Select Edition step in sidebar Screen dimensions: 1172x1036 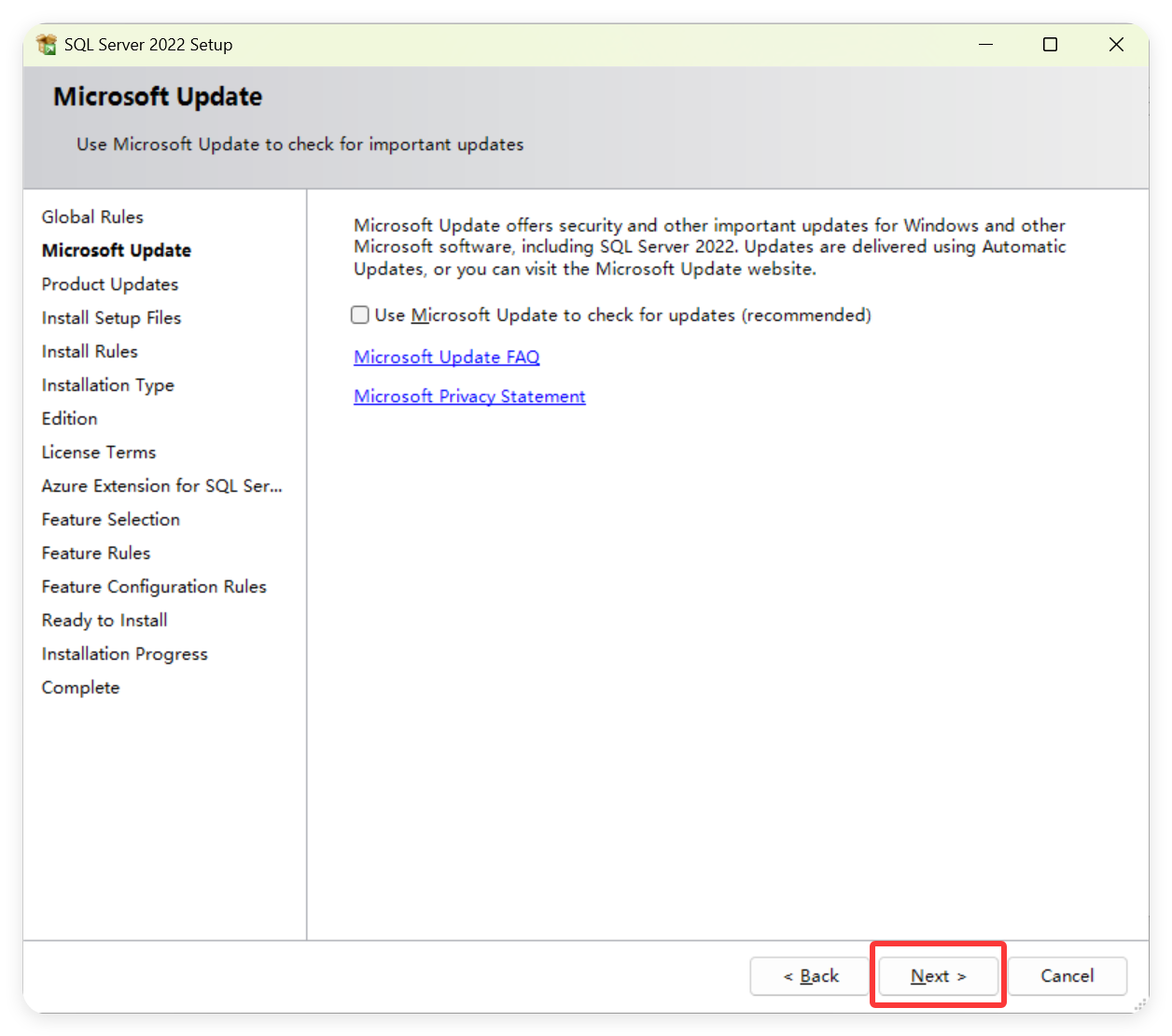[70, 418]
